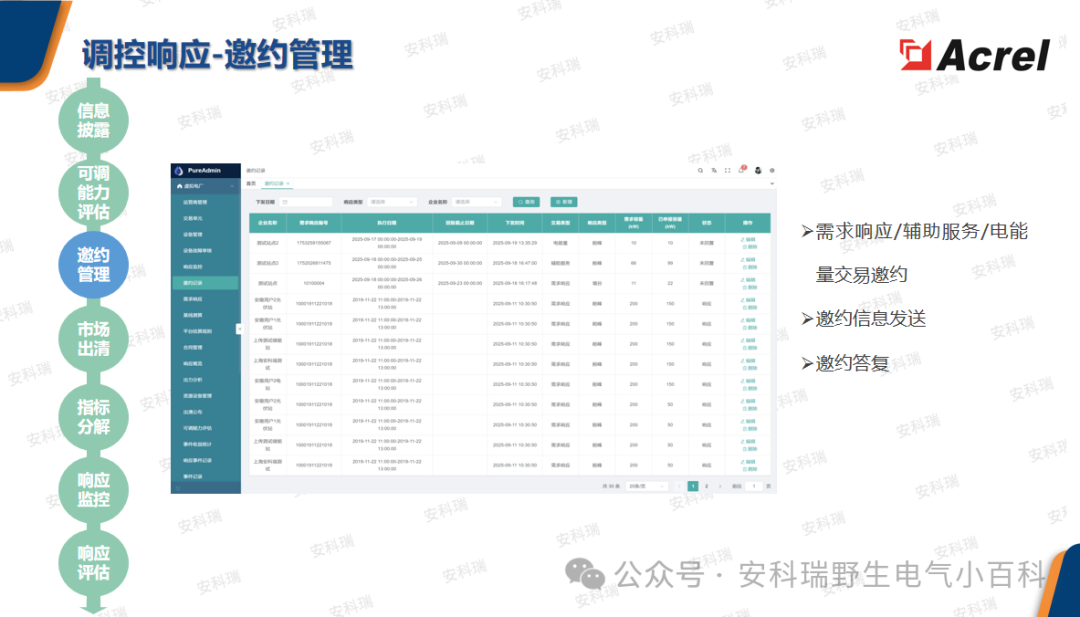Switch to the 首页 tab
The width and height of the screenshot is (1080, 617).
tap(251, 184)
